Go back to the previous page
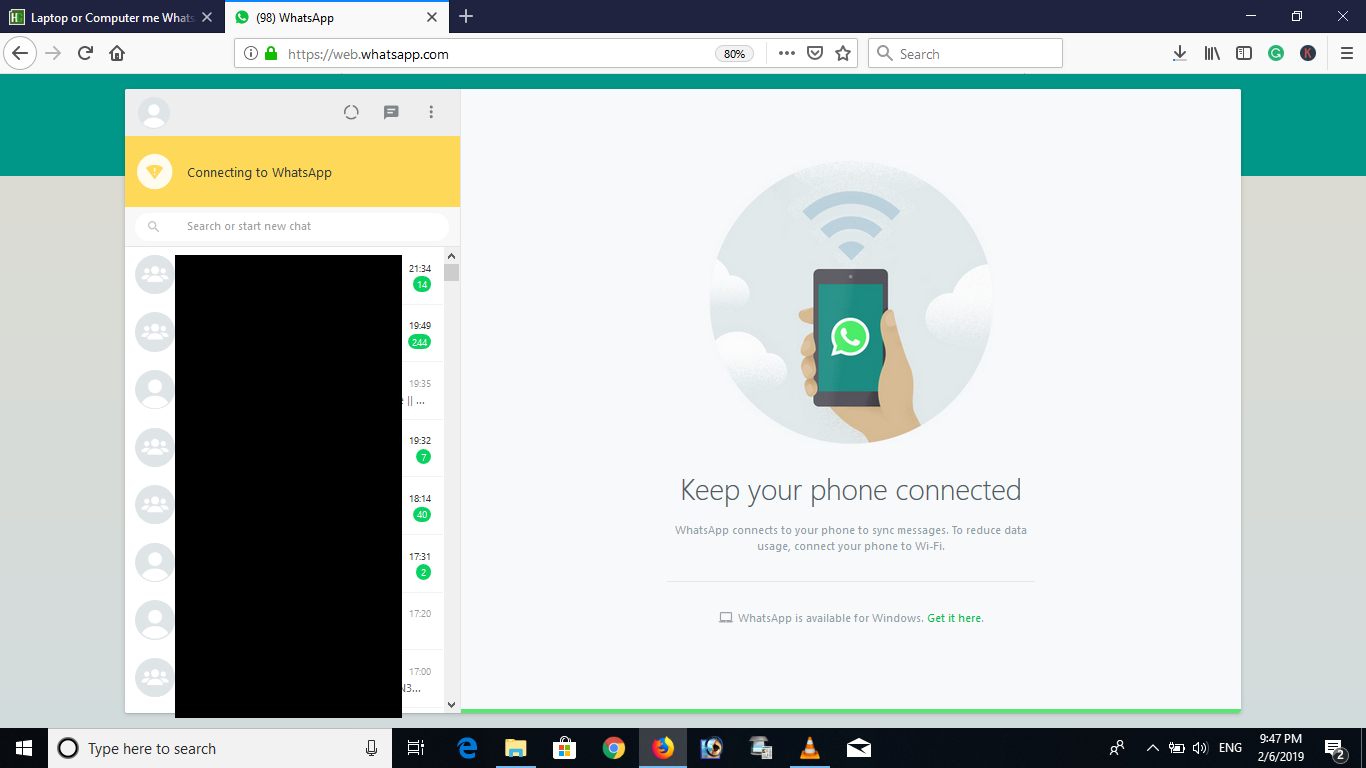This screenshot has height=768, width=1366. pyautogui.click(x=20, y=53)
